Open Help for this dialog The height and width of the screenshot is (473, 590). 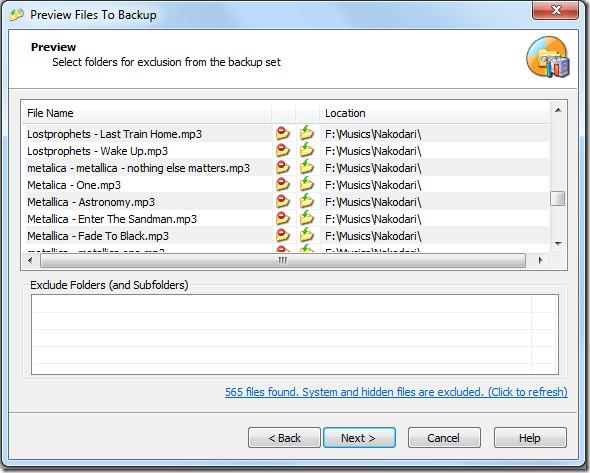[x=530, y=438]
